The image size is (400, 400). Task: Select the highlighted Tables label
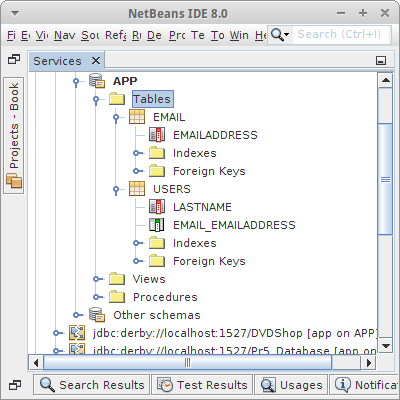coord(153,99)
